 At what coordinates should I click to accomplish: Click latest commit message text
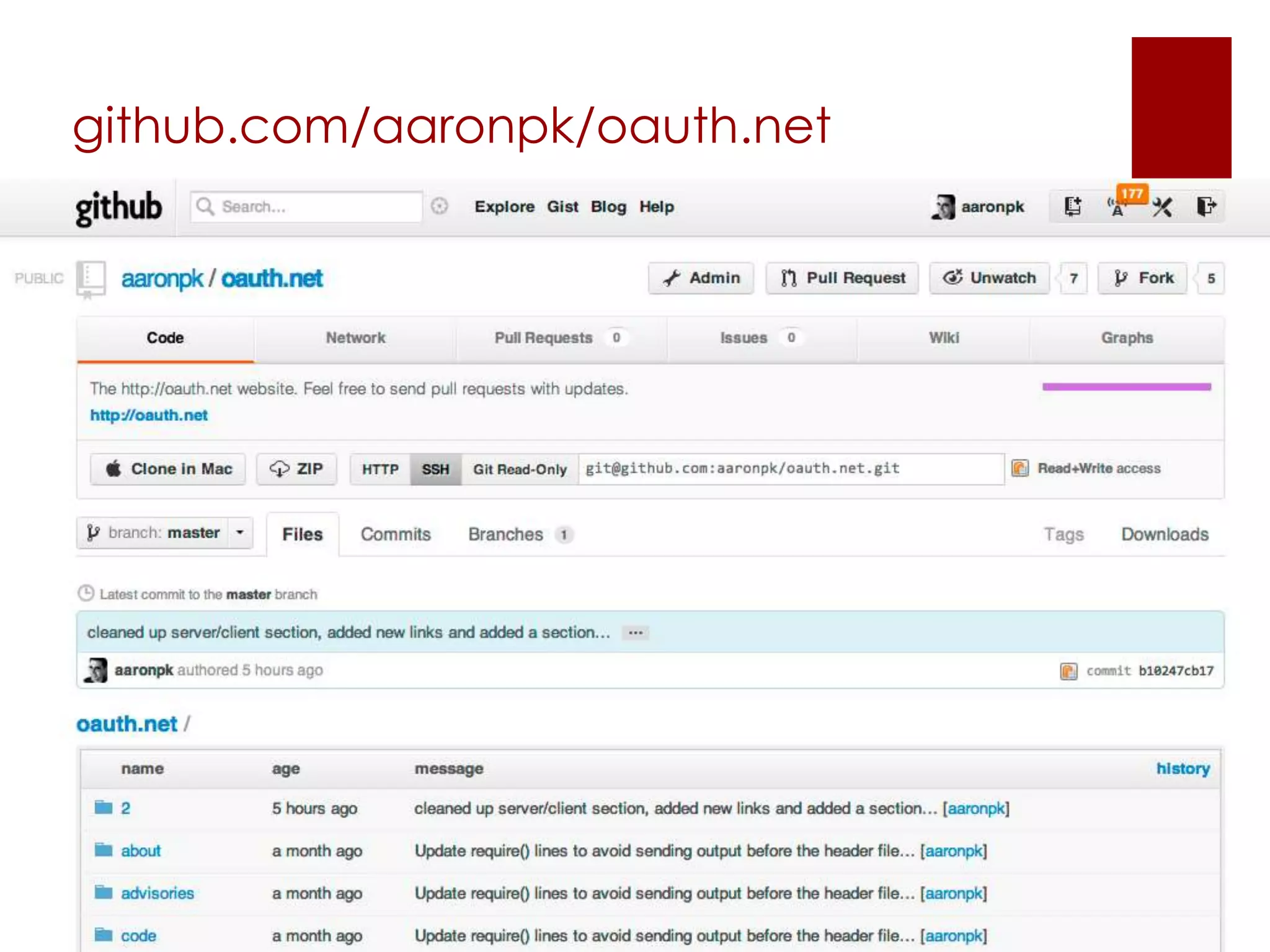pos(349,632)
